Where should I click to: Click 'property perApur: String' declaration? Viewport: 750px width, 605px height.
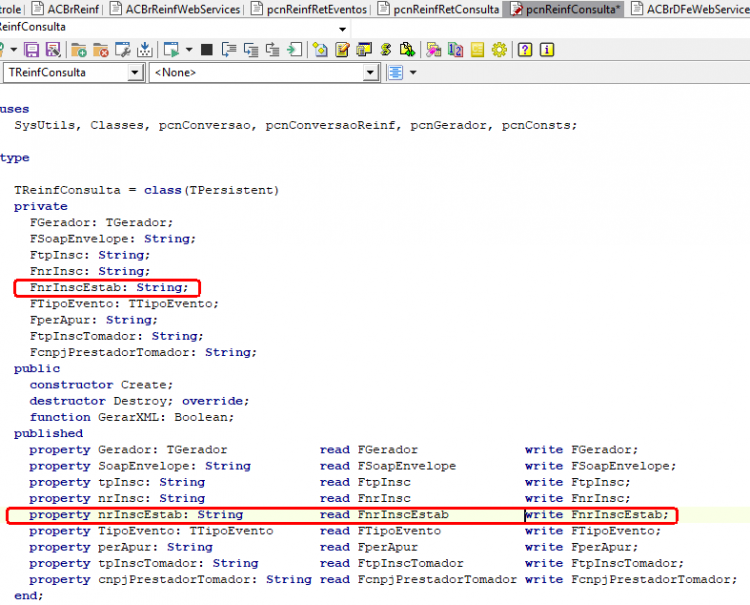click(121, 547)
